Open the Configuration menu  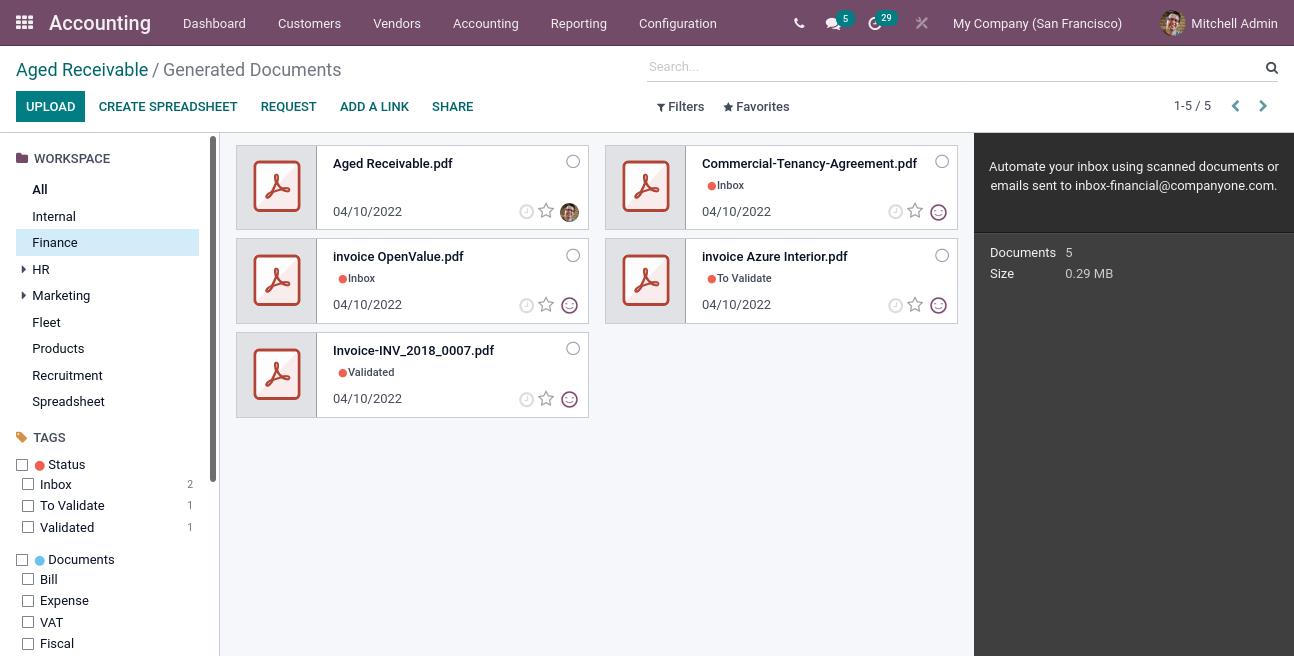coord(677,23)
